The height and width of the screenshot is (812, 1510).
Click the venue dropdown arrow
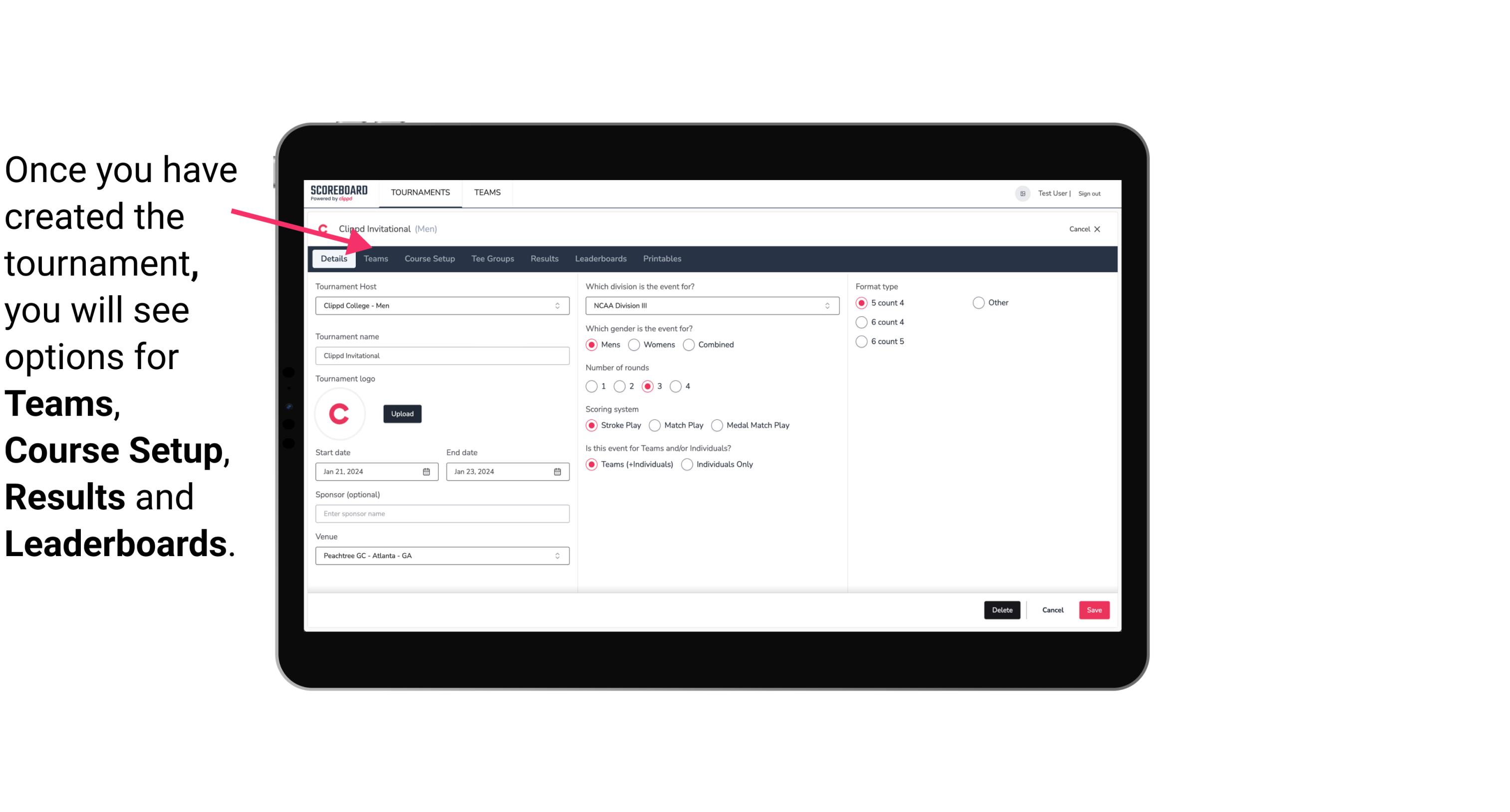coord(558,555)
